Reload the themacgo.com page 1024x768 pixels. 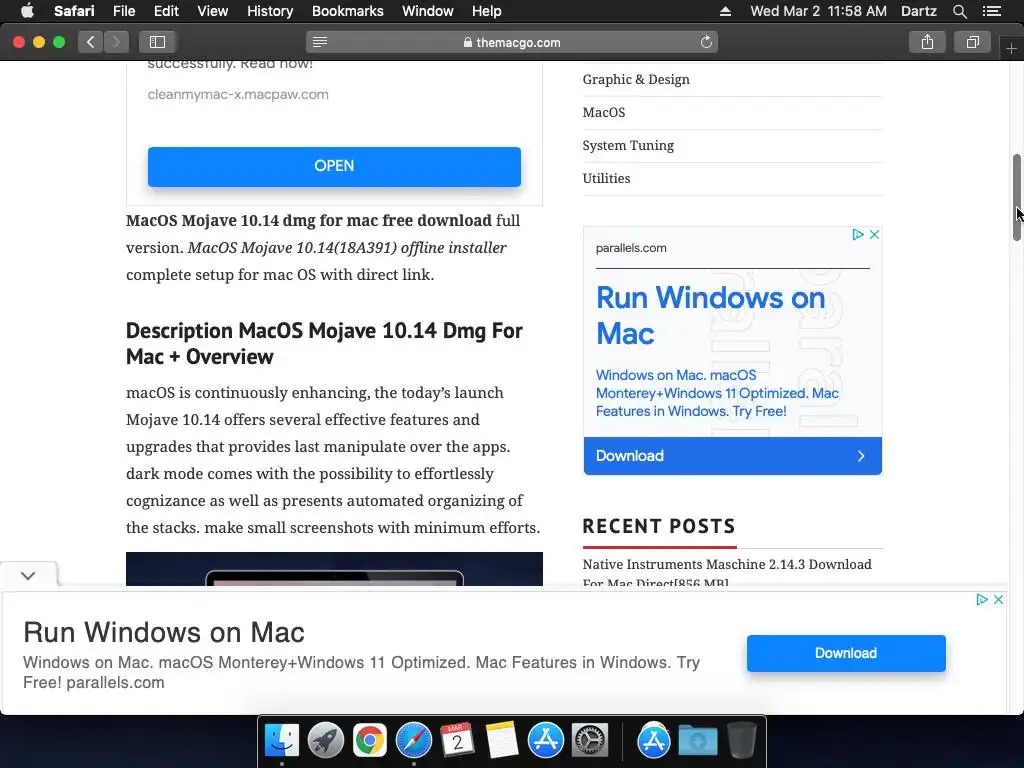[x=706, y=42]
